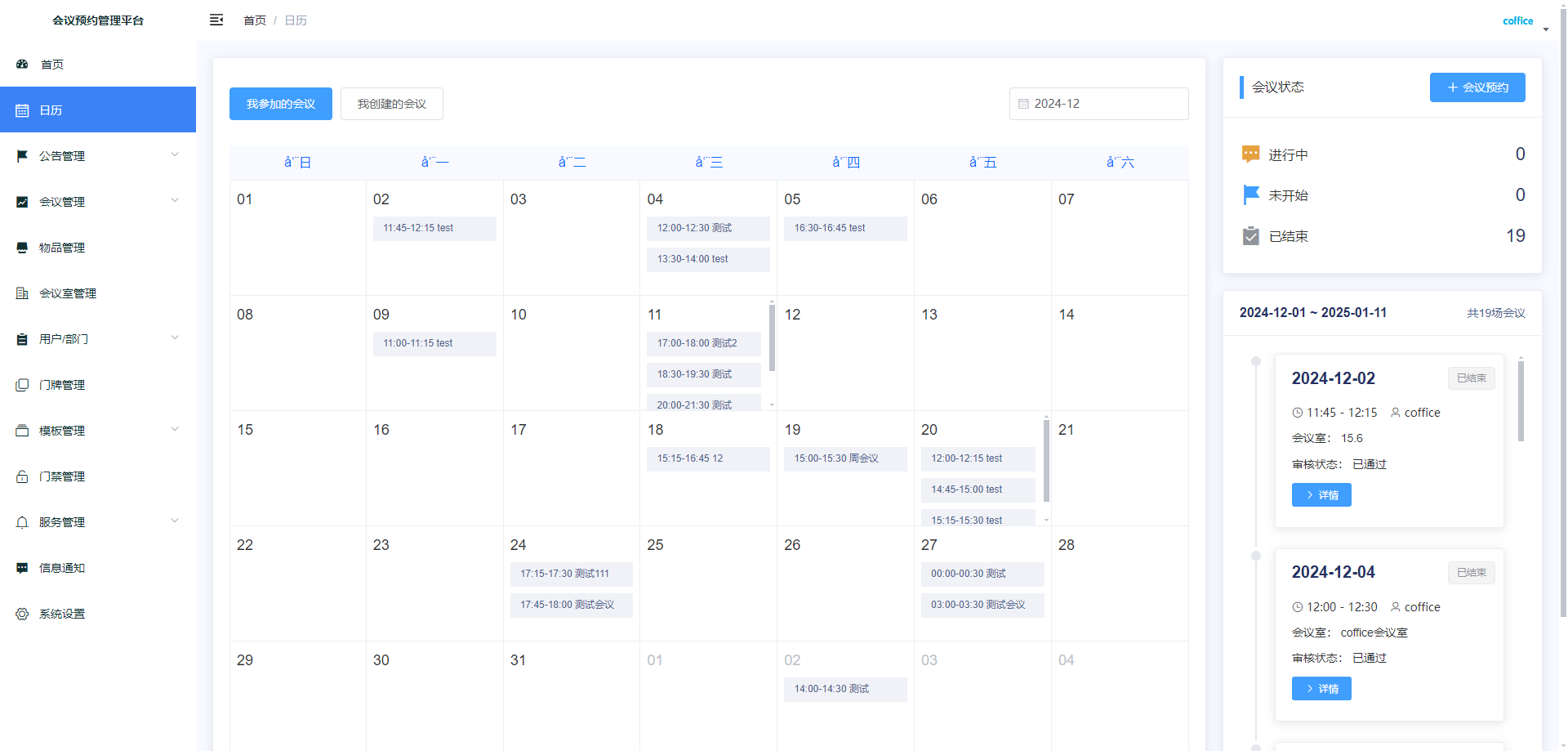Open event '17:15-17:30 测试111' on day 24
This screenshot has width=1568, height=751.
tap(572, 574)
